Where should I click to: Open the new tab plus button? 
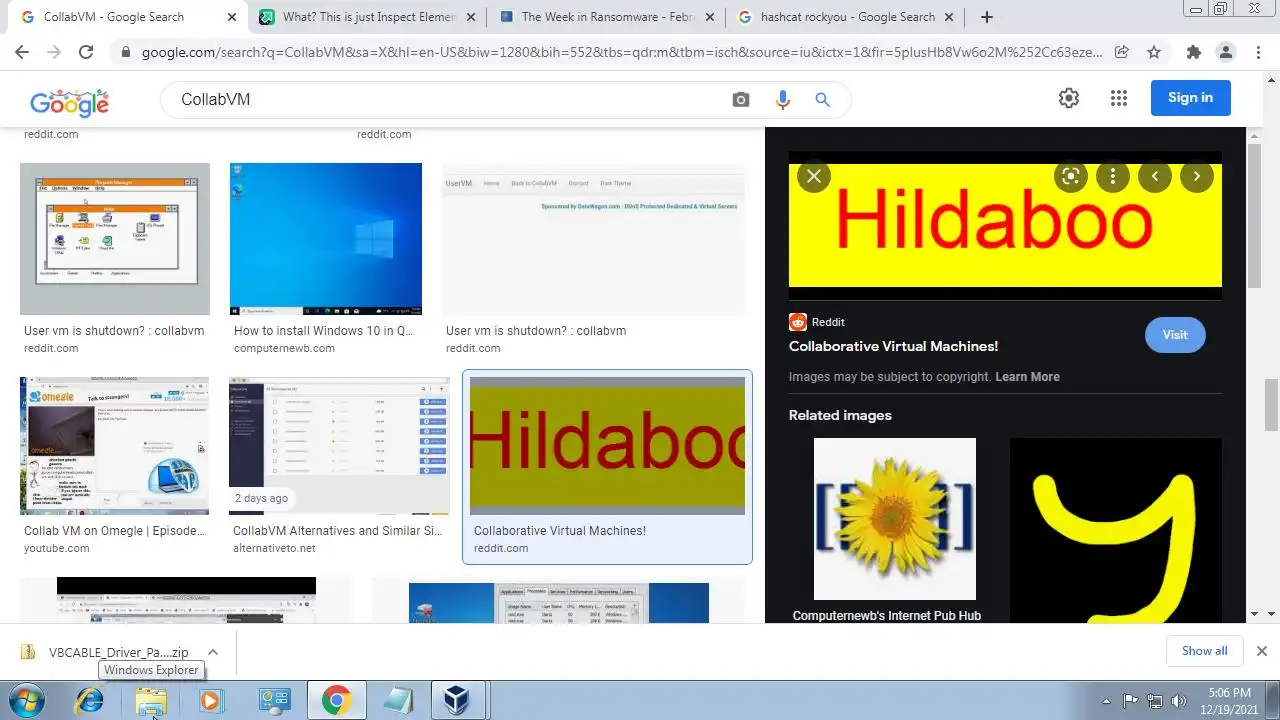(987, 17)
